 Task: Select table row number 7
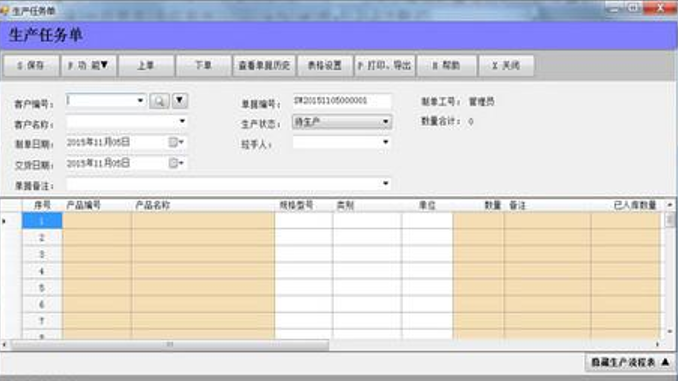coord(42,321)
